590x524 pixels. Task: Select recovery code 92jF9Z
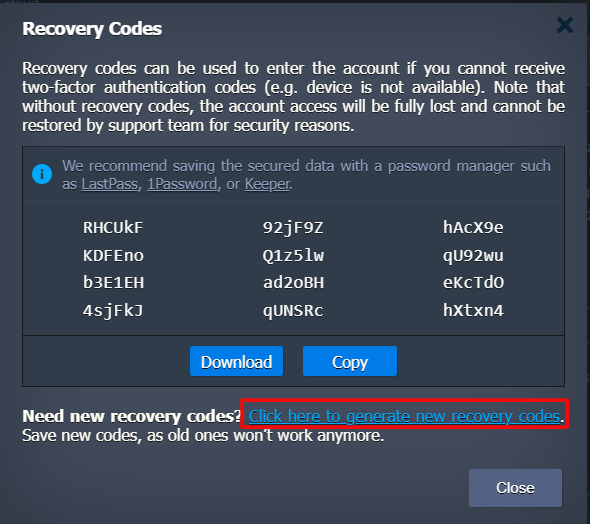point(293,228)
